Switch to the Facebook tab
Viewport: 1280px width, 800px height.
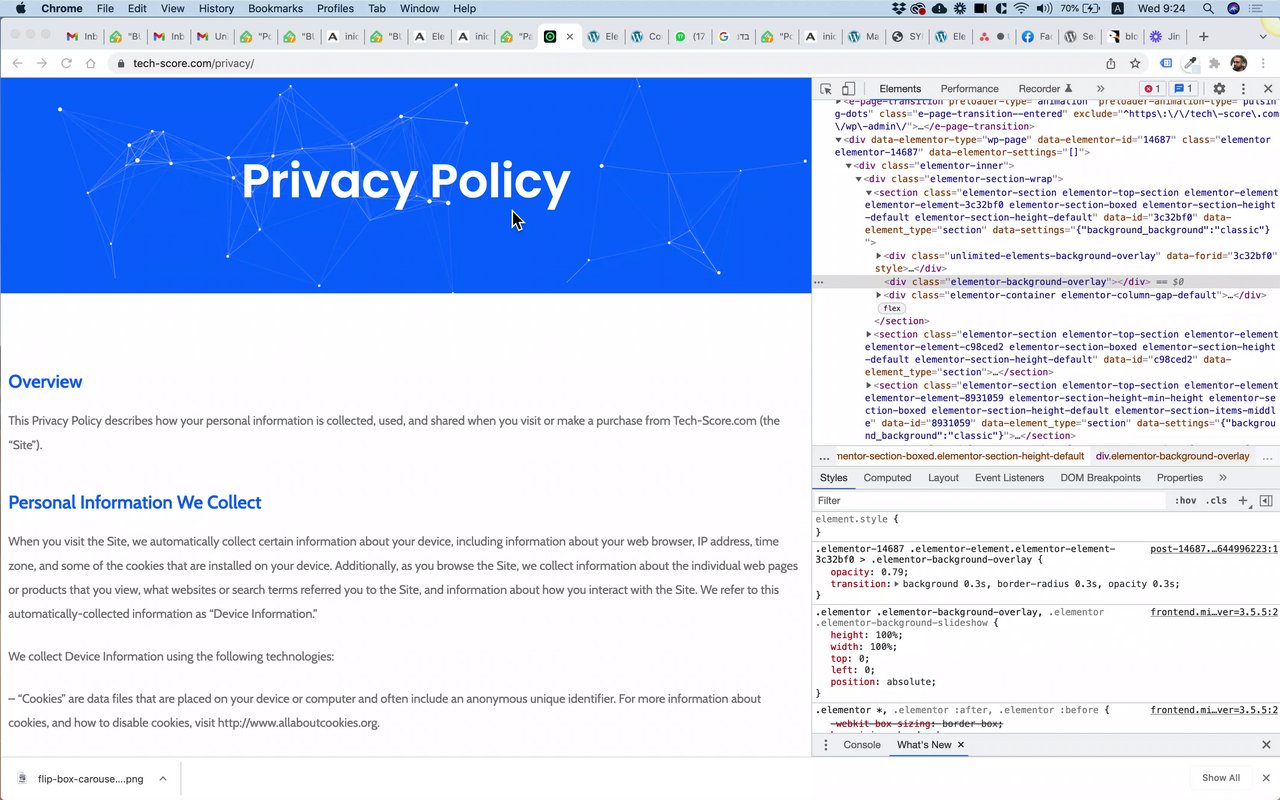click(x=1036, y=37)
